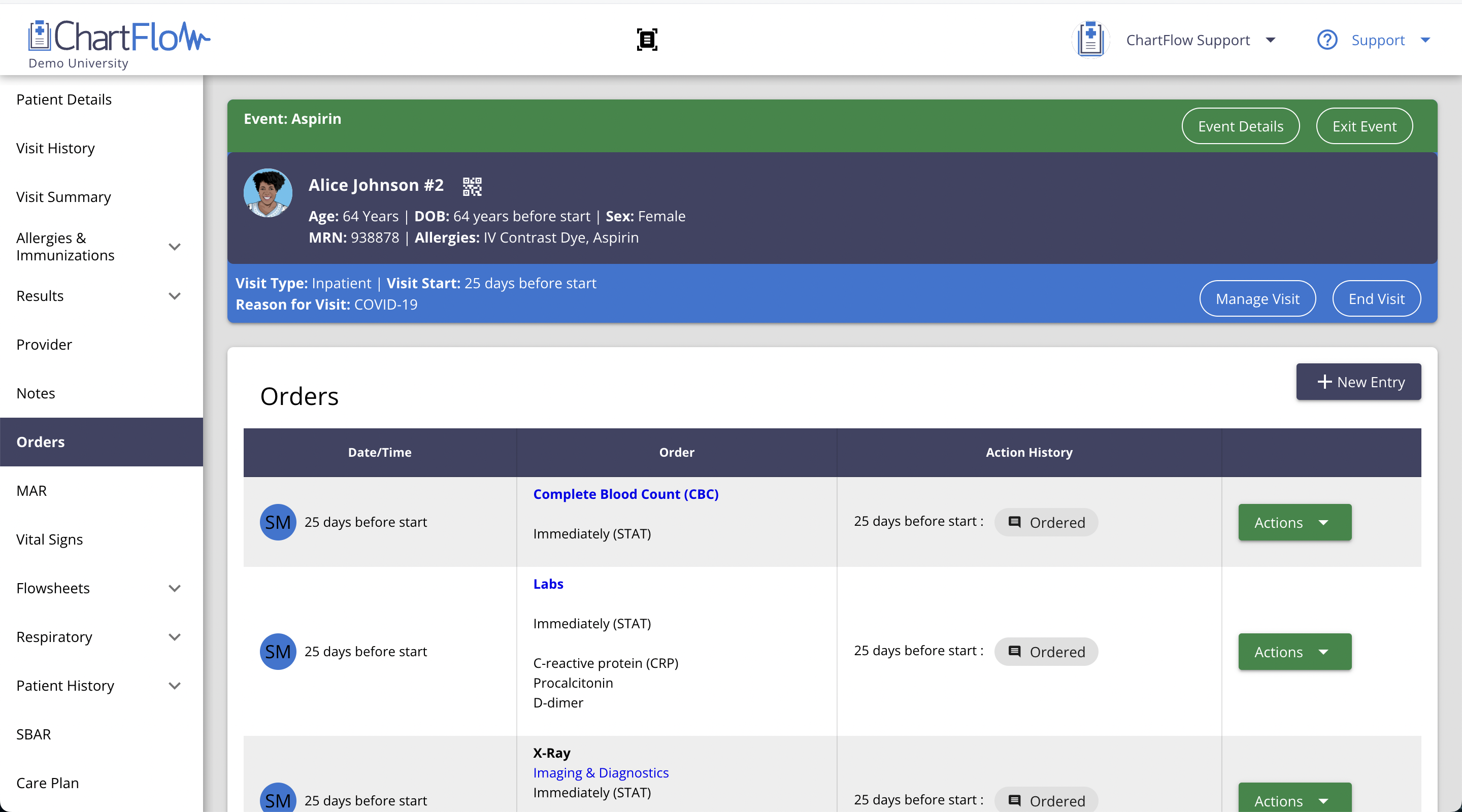Click the comment icon on CBC Ordered status

pos(1015,522)
